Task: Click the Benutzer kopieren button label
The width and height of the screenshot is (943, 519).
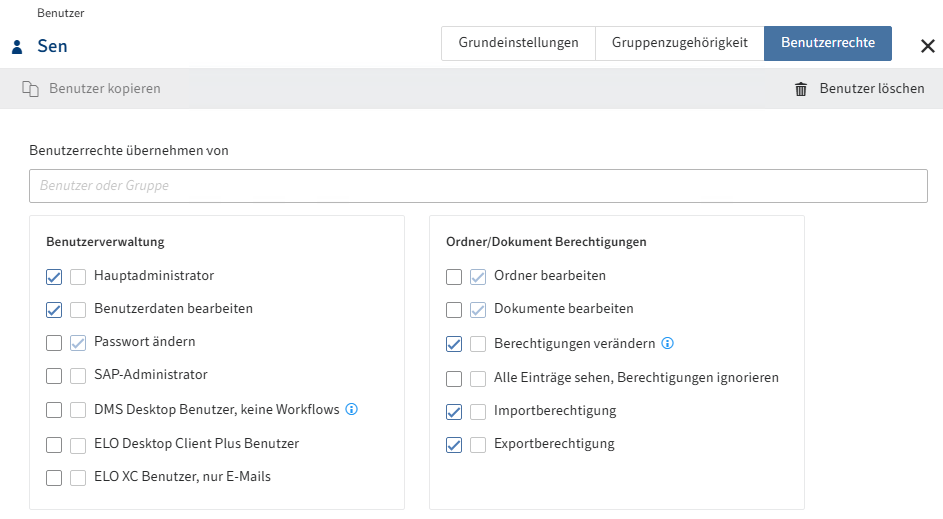Action: [105, 88]
